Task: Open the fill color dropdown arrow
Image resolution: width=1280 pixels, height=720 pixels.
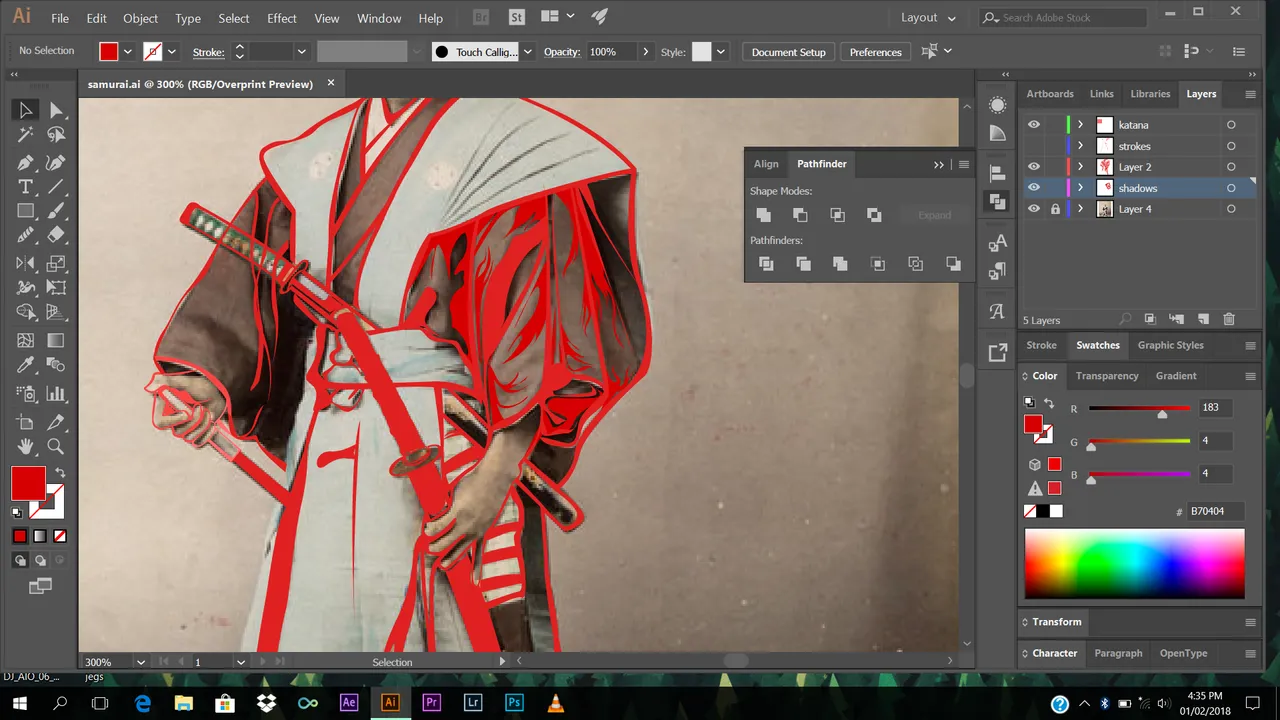Action: (128, 52)
